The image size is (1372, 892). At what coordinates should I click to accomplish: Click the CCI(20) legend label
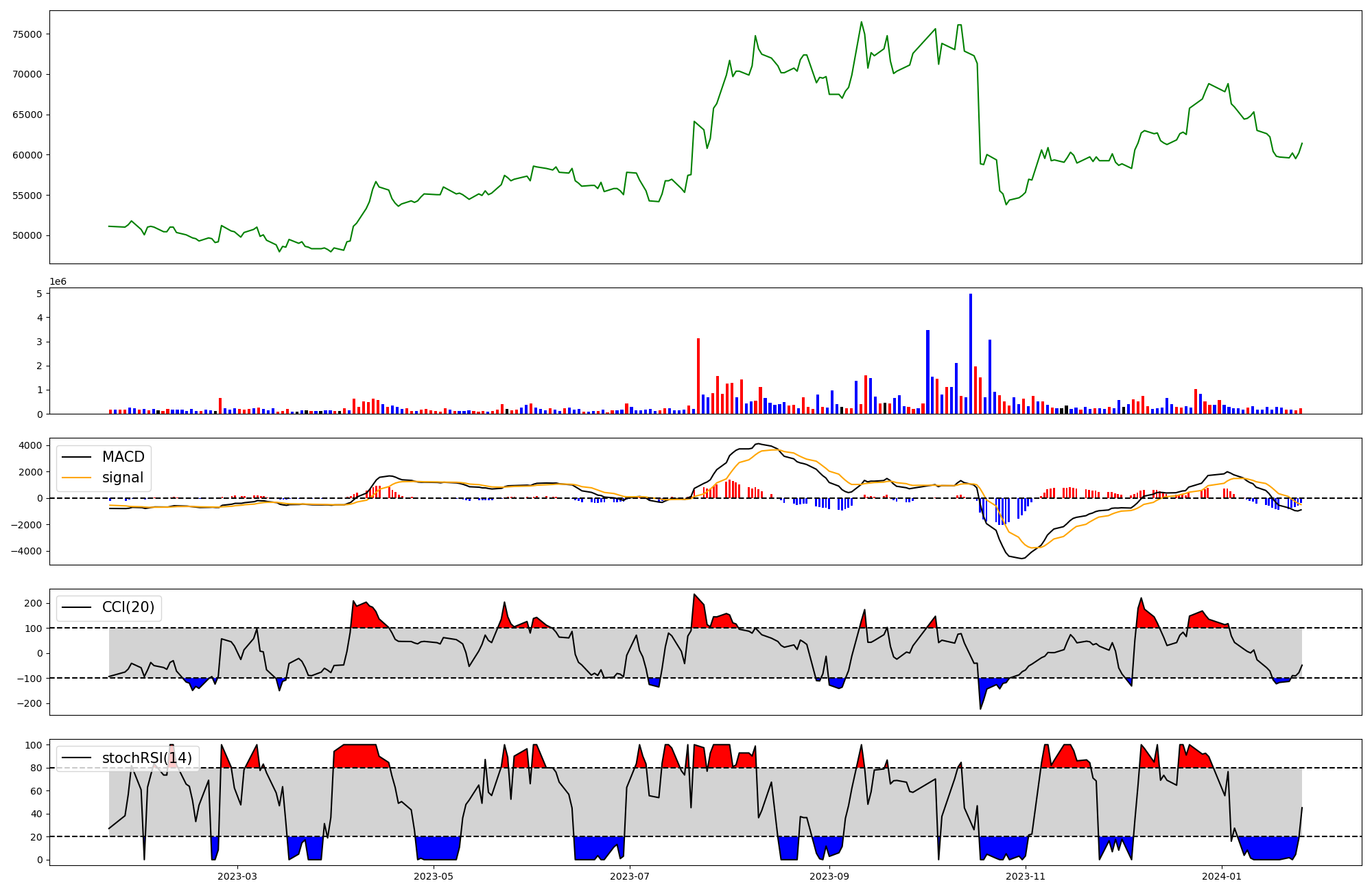click(128, 607)
